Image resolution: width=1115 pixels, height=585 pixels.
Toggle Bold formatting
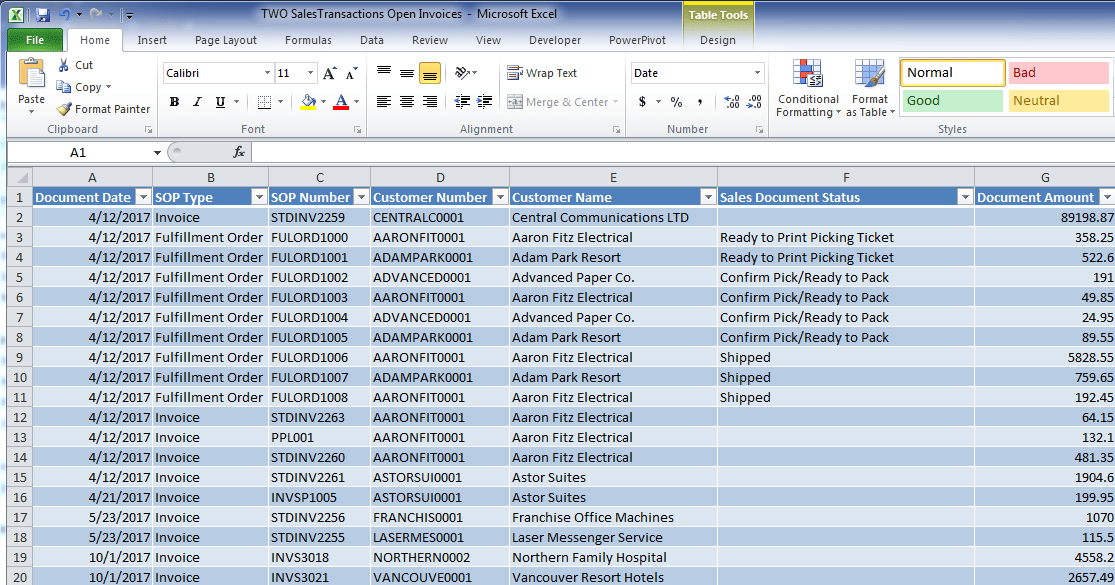[x=174, y=102]
